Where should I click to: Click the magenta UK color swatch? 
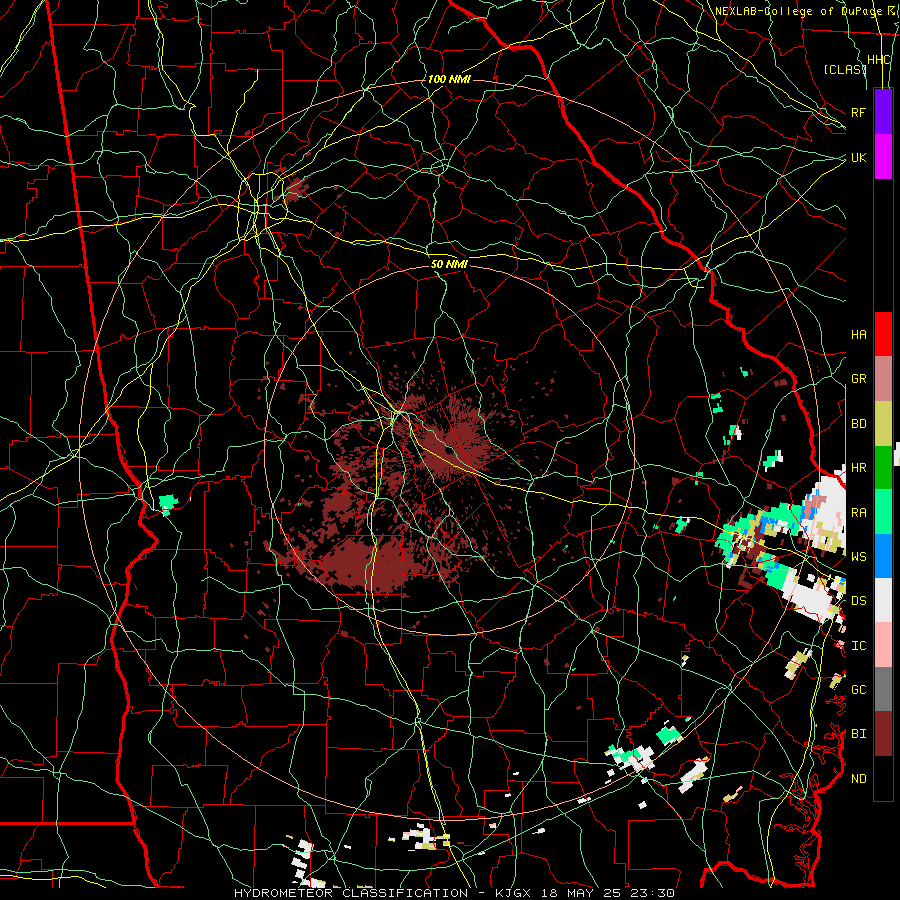pyautogui.click(x=883, y=157)
